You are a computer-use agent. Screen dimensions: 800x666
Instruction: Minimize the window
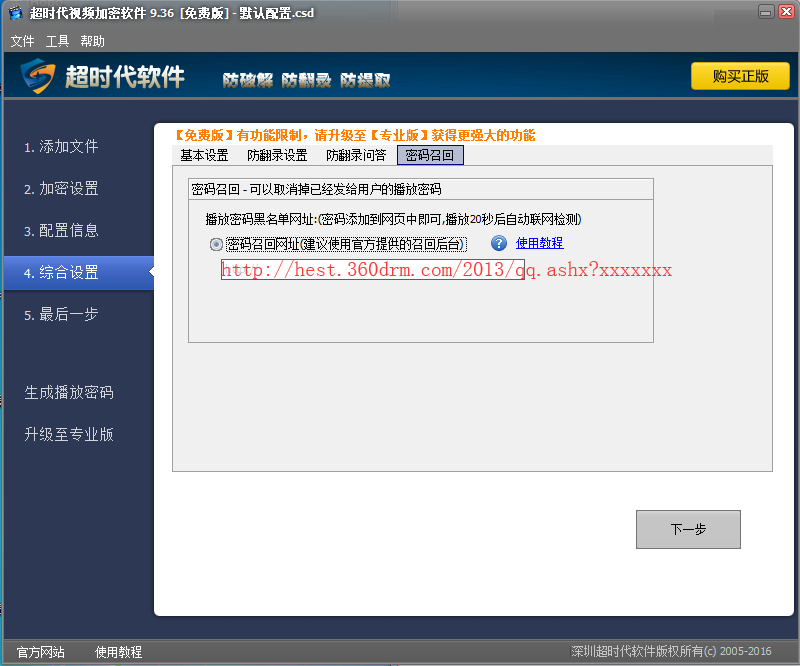[766, 12]
